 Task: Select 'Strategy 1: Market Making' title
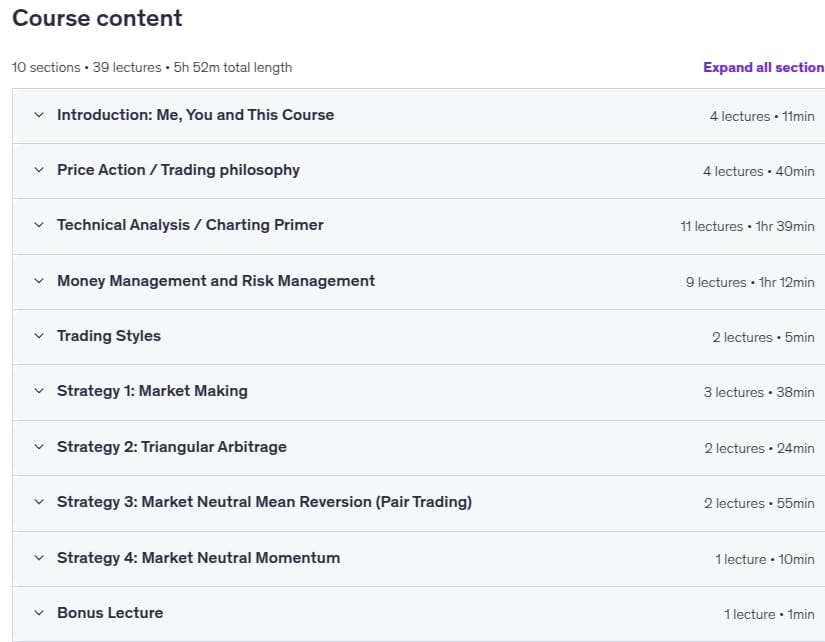click(153, 391)
